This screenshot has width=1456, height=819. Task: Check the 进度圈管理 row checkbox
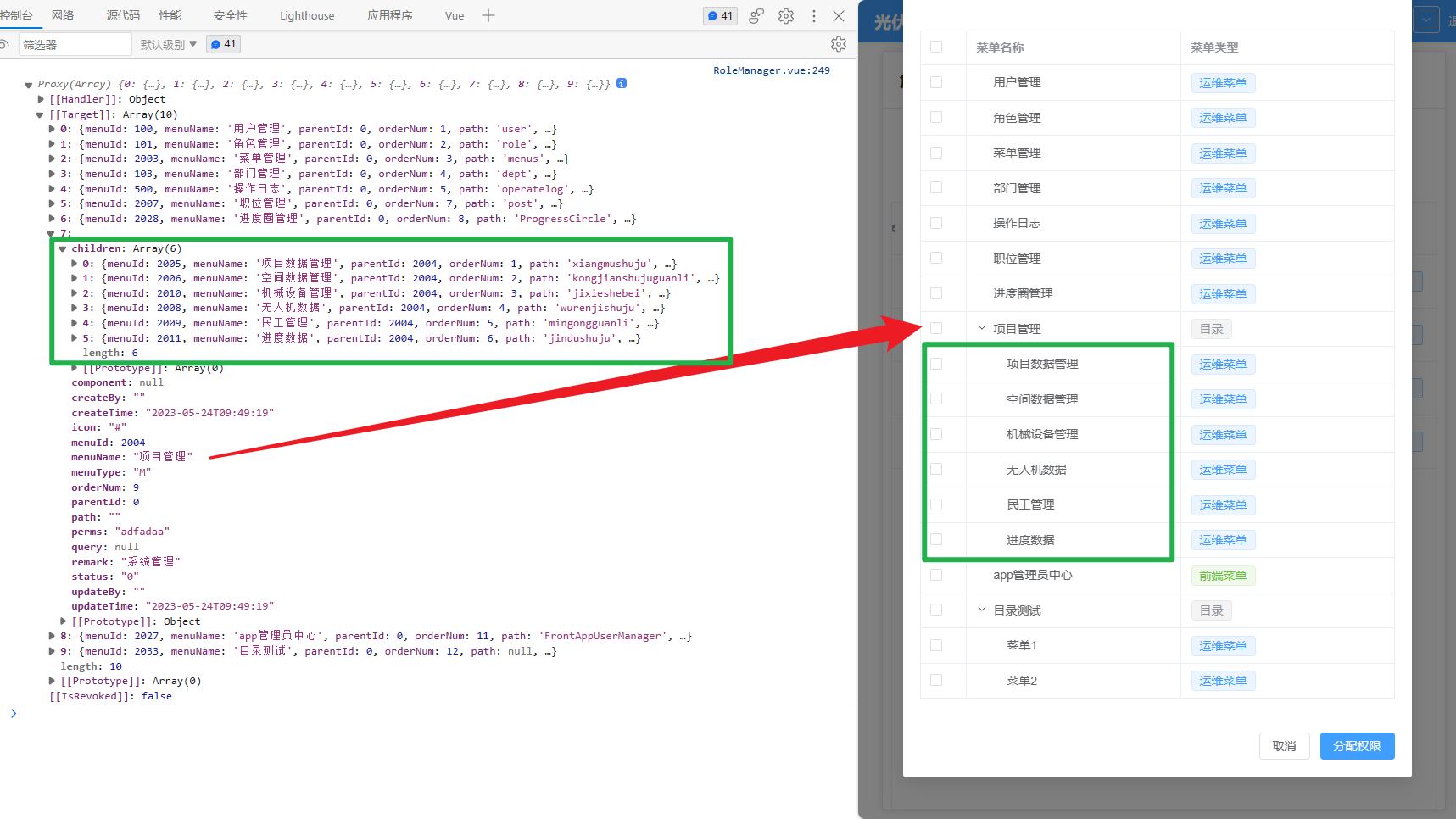pos(936,293)
